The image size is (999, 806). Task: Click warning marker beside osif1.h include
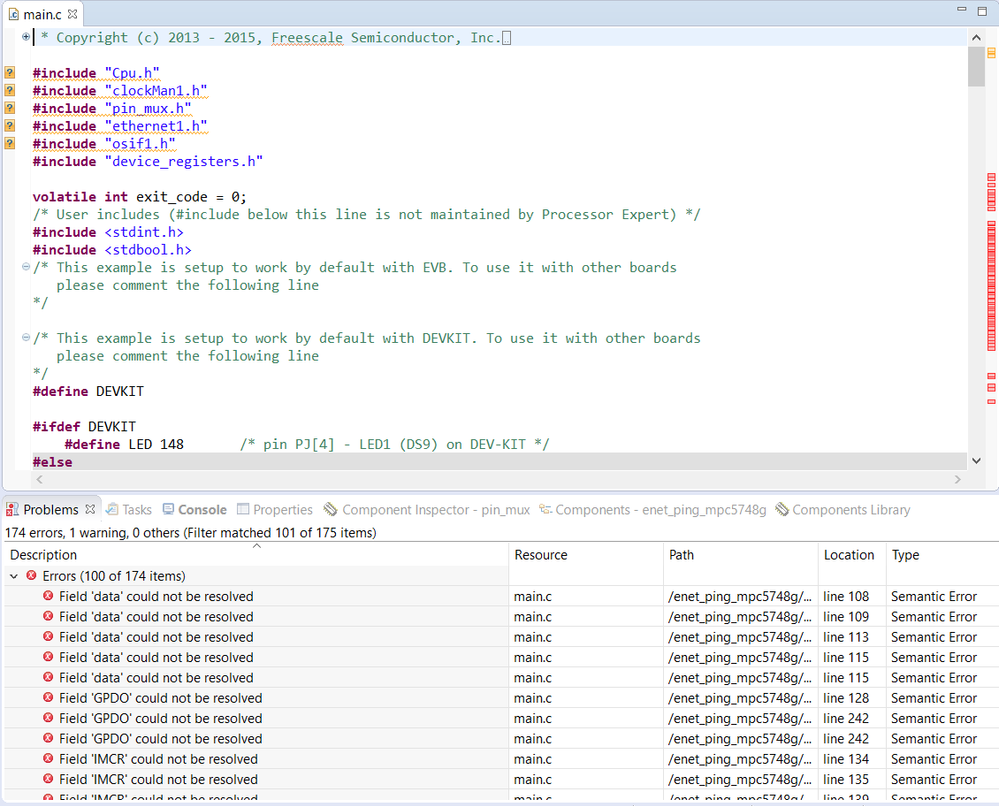point(10,143)
